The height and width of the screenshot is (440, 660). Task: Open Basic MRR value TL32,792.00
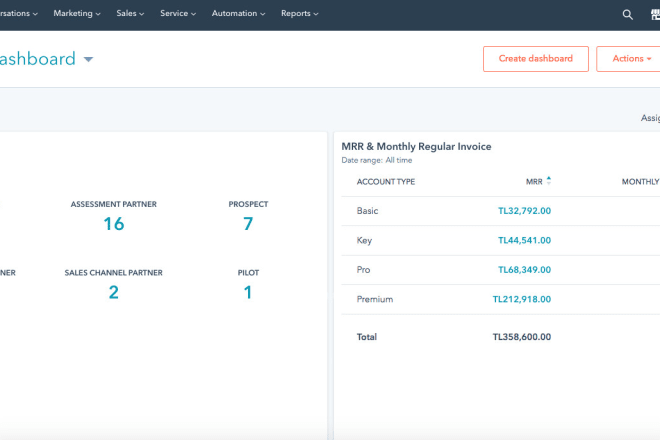point(524,211)
